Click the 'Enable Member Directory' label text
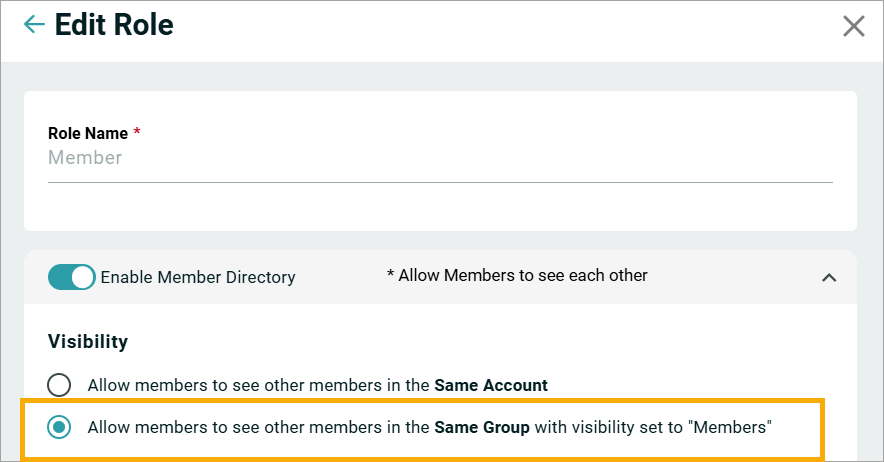 click(198, 278)
